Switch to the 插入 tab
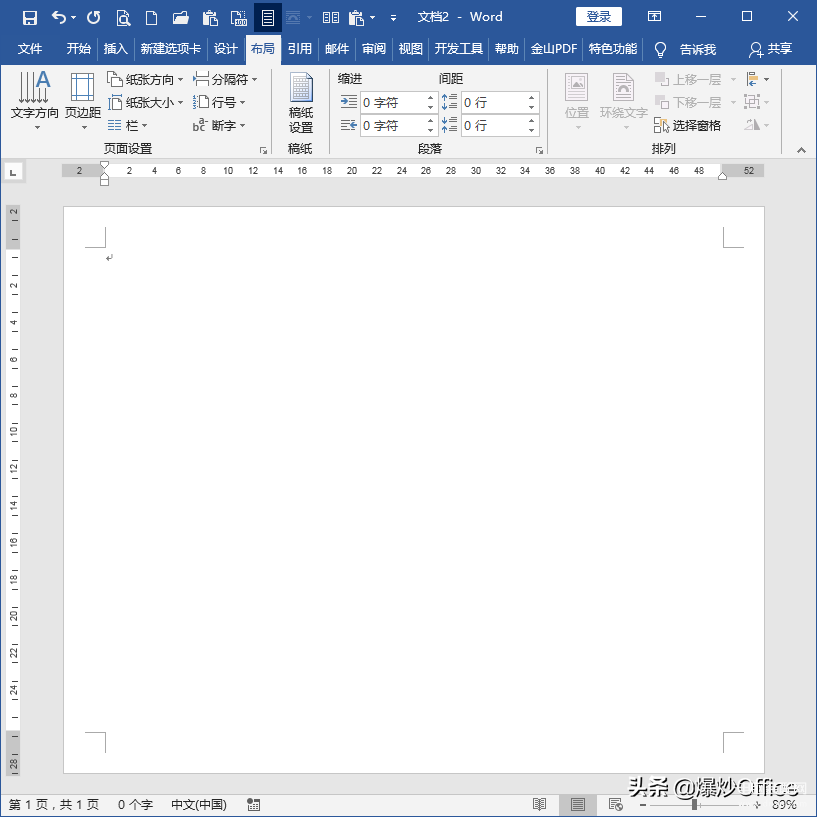This screenshot has height=817, width=817. click(115, 49)
